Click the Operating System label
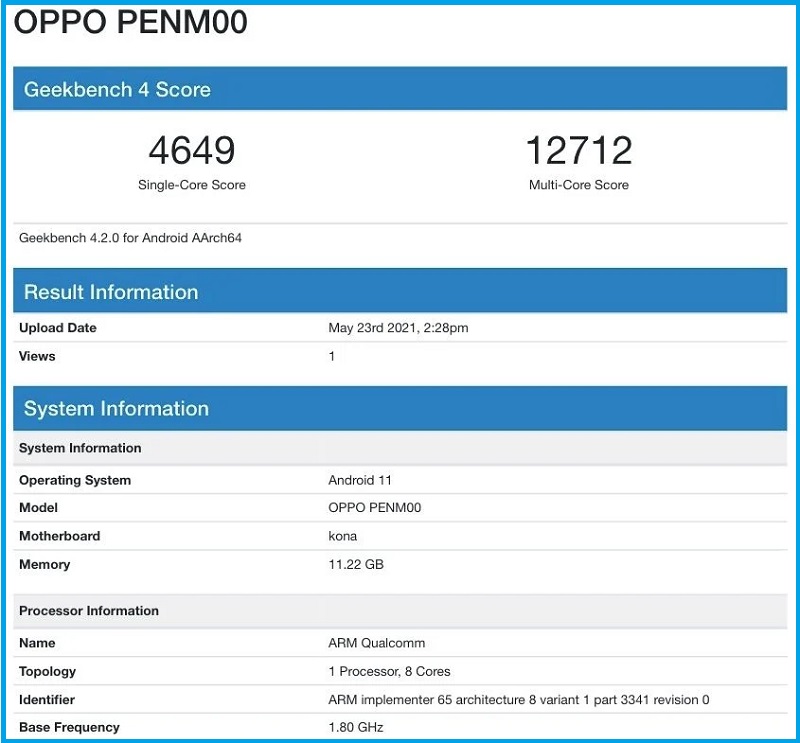This screenshot has width=800, height=743. 74,480
